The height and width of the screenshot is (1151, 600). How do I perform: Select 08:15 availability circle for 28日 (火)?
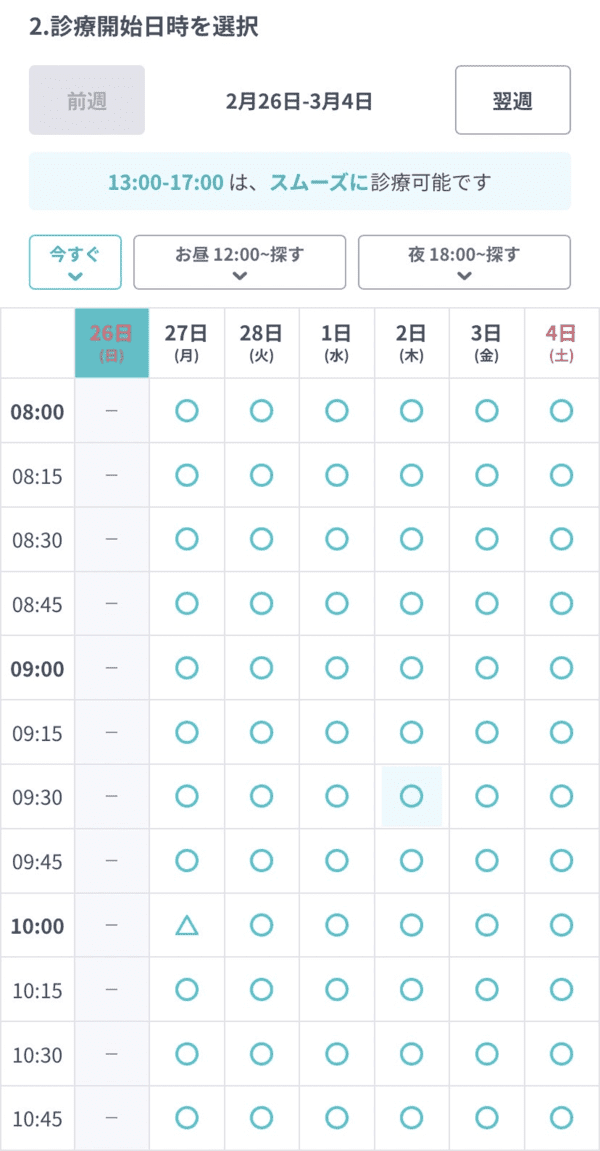pyautogui.click(x=261, y=475)
